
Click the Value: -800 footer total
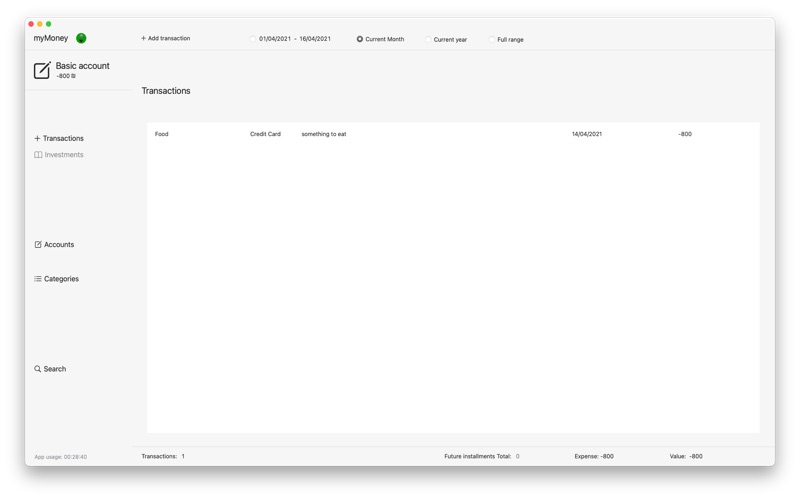(686, 456)
